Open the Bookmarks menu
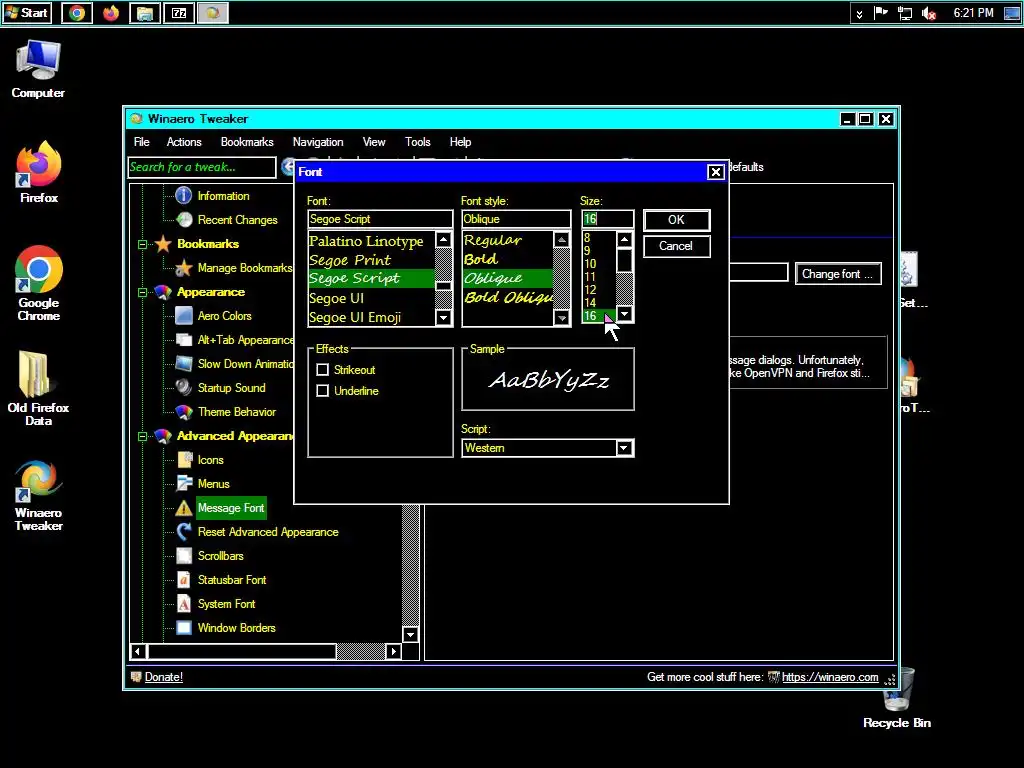 click(x=247, y=142)
